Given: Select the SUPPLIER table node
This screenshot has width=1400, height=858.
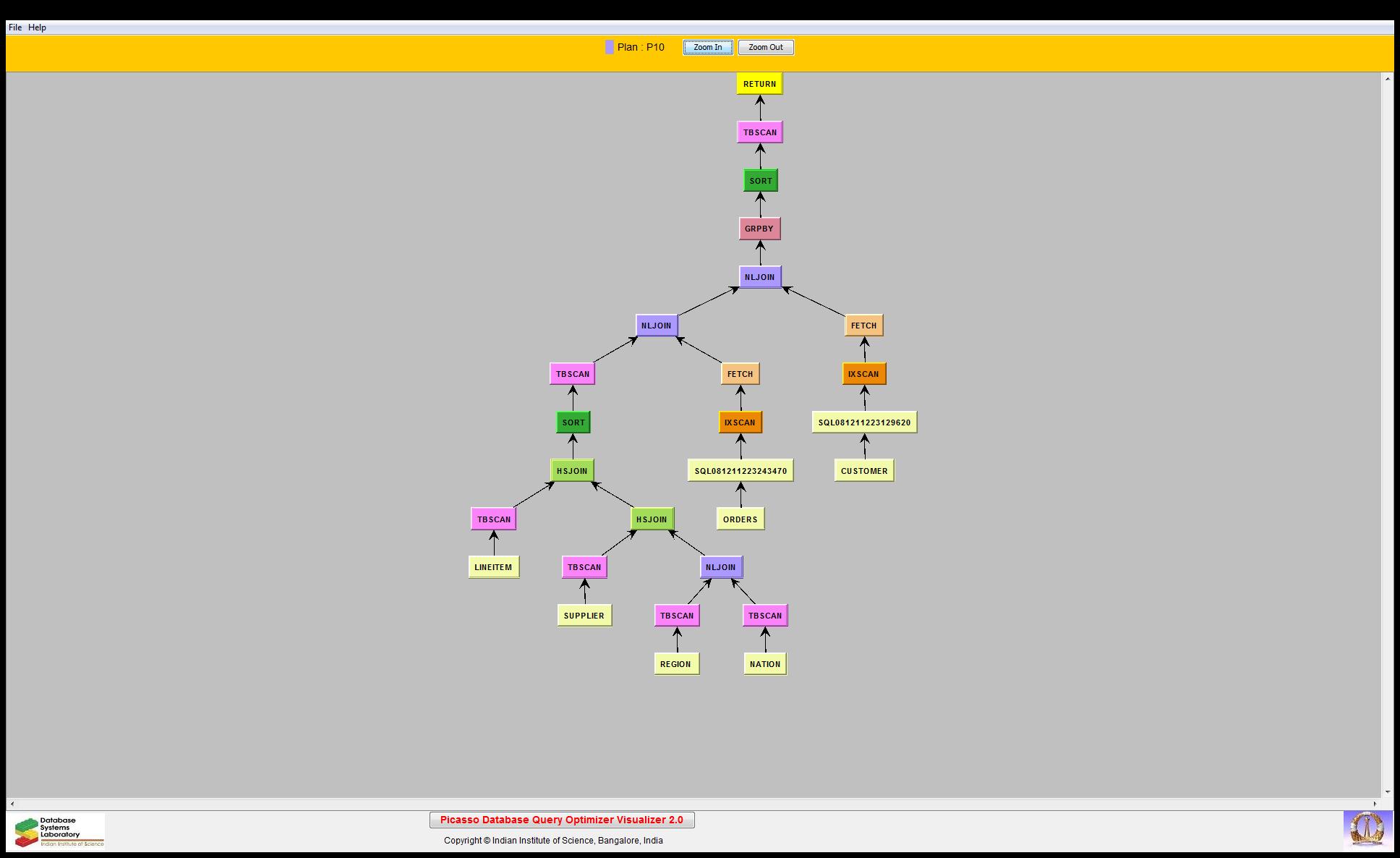Looking at the screenshot, I should pos(584,616).
